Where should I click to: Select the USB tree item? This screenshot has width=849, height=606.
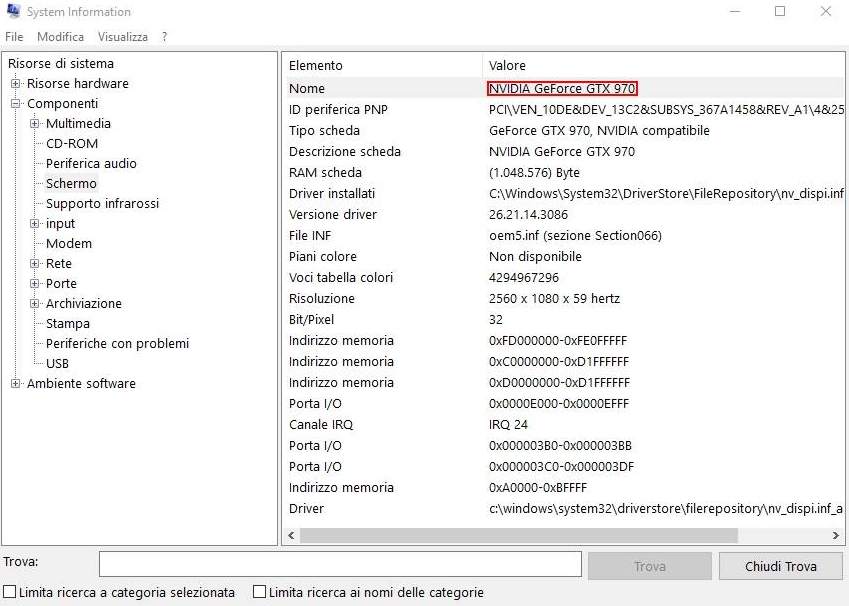click(57, 364)
